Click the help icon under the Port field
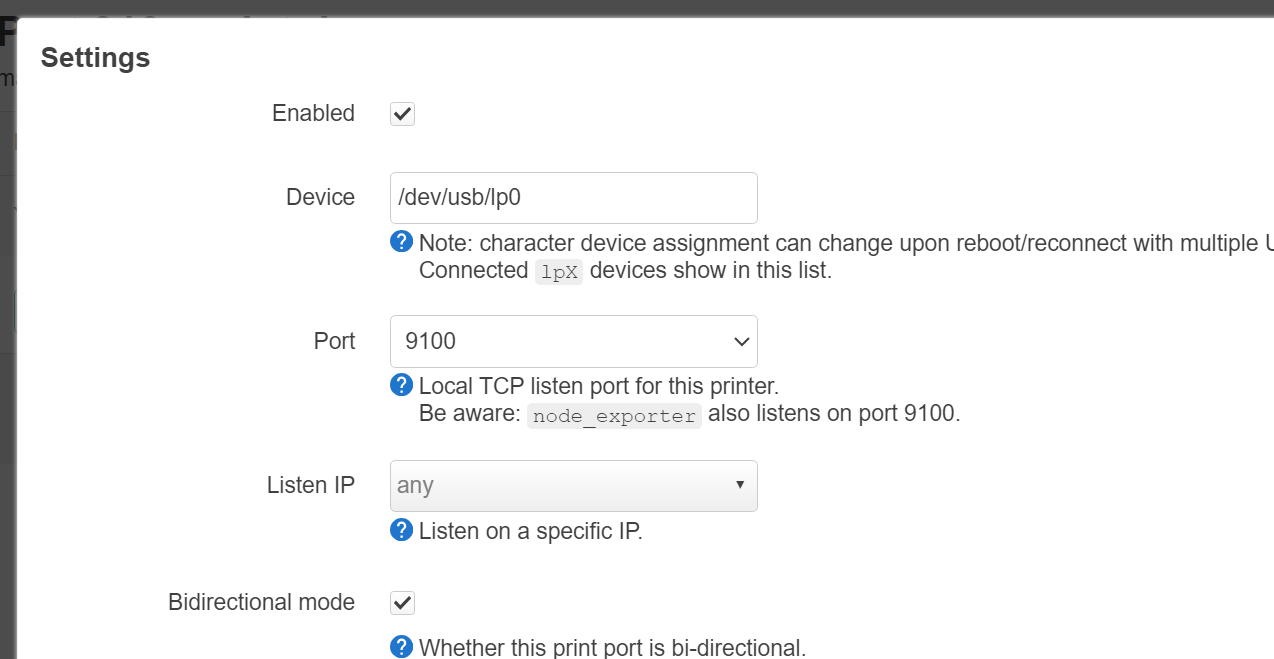 [401, 385]
